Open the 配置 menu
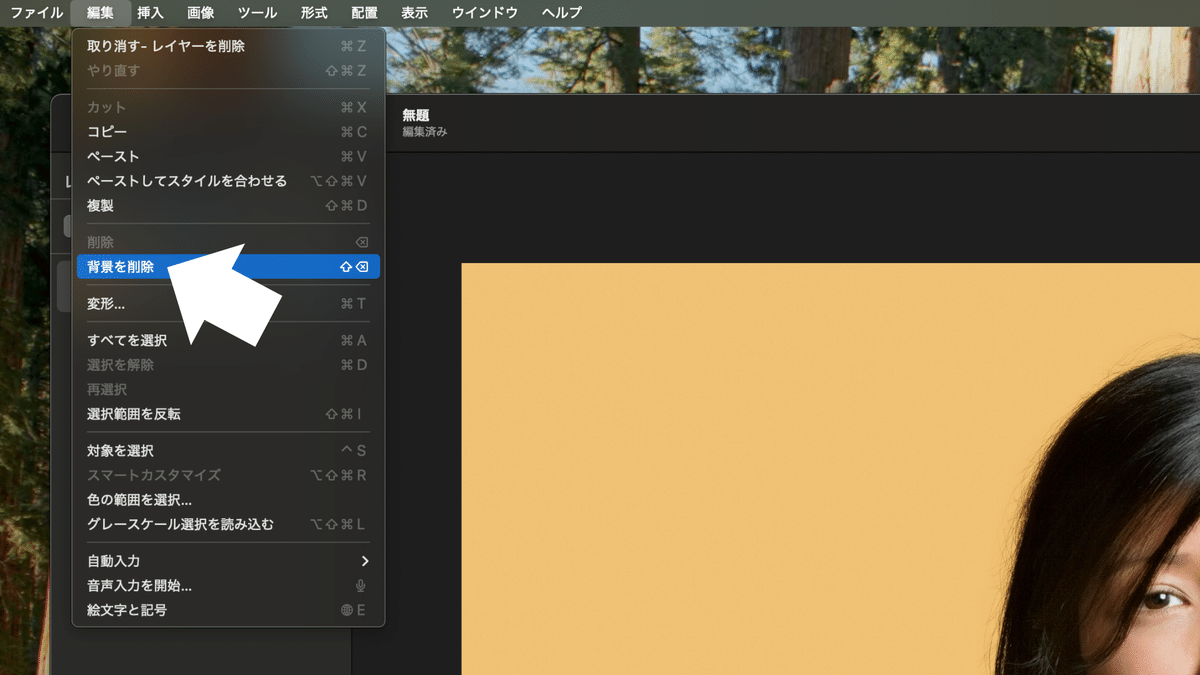 [x=364, y=13]
